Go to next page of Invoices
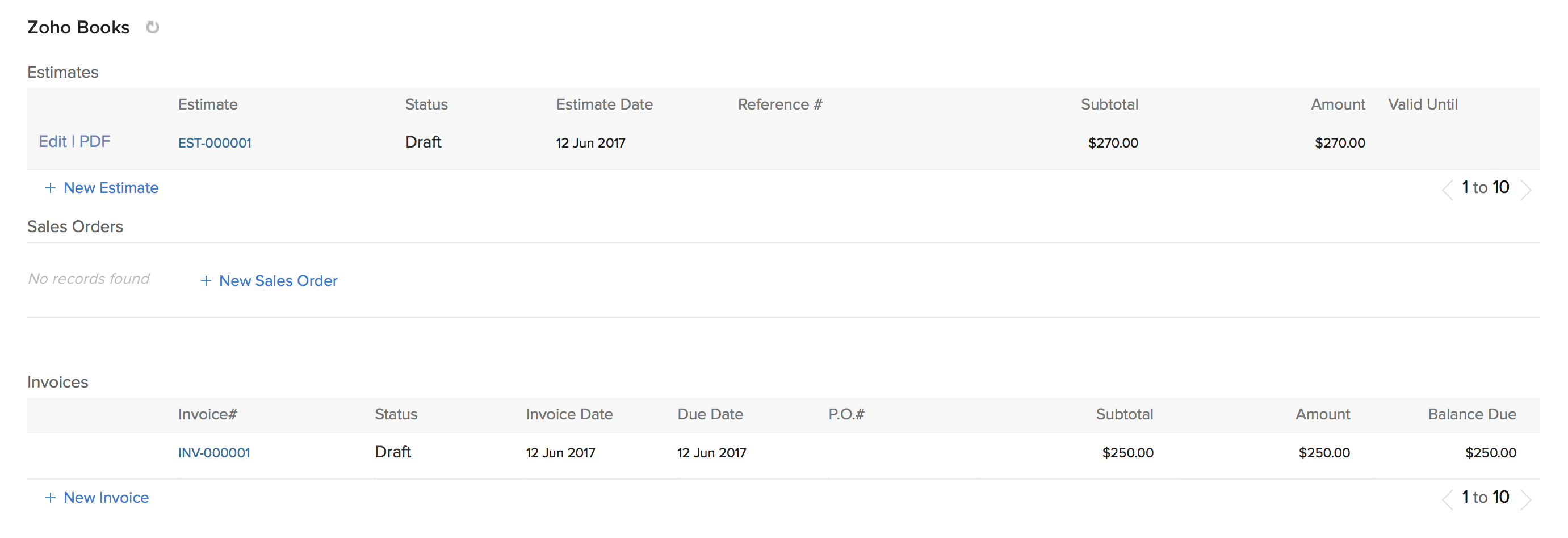Screen dimensions: 1568x538 [1525, 499]
